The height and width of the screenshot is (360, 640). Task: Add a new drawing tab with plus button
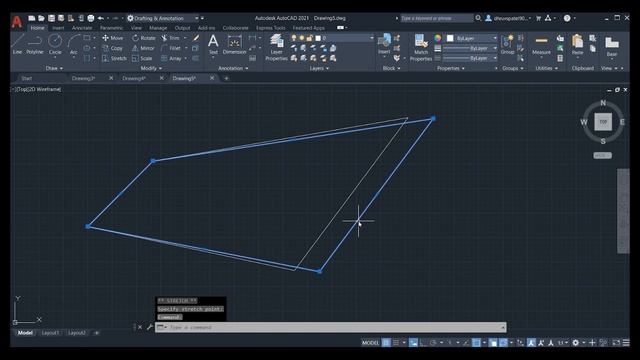227,78
